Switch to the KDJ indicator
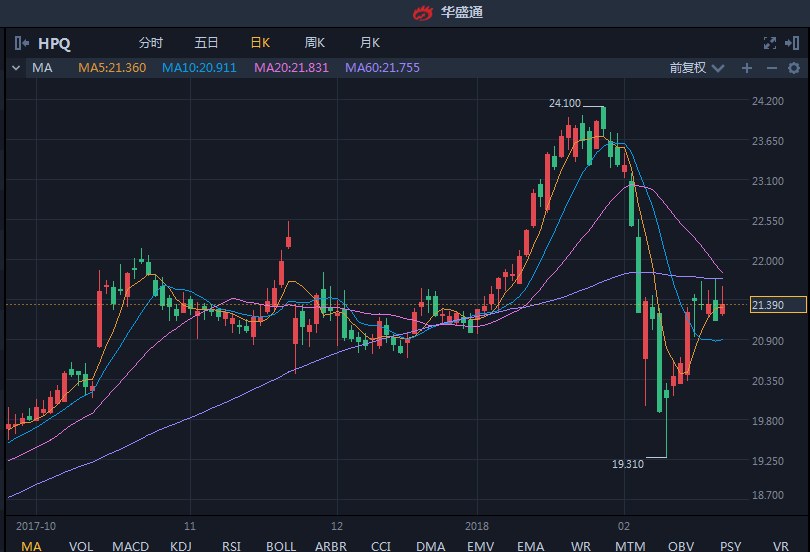The height and width of the screenshot is (552, 810). 181,545
